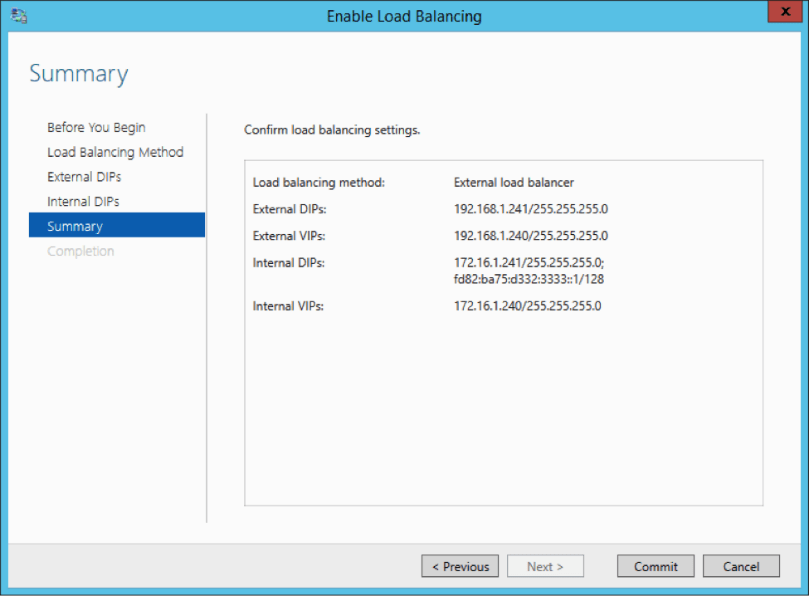Screen dimensions: 809x596
Task: Click the IPv6 address starting with fd82
Action: click(x=528, y=279)
